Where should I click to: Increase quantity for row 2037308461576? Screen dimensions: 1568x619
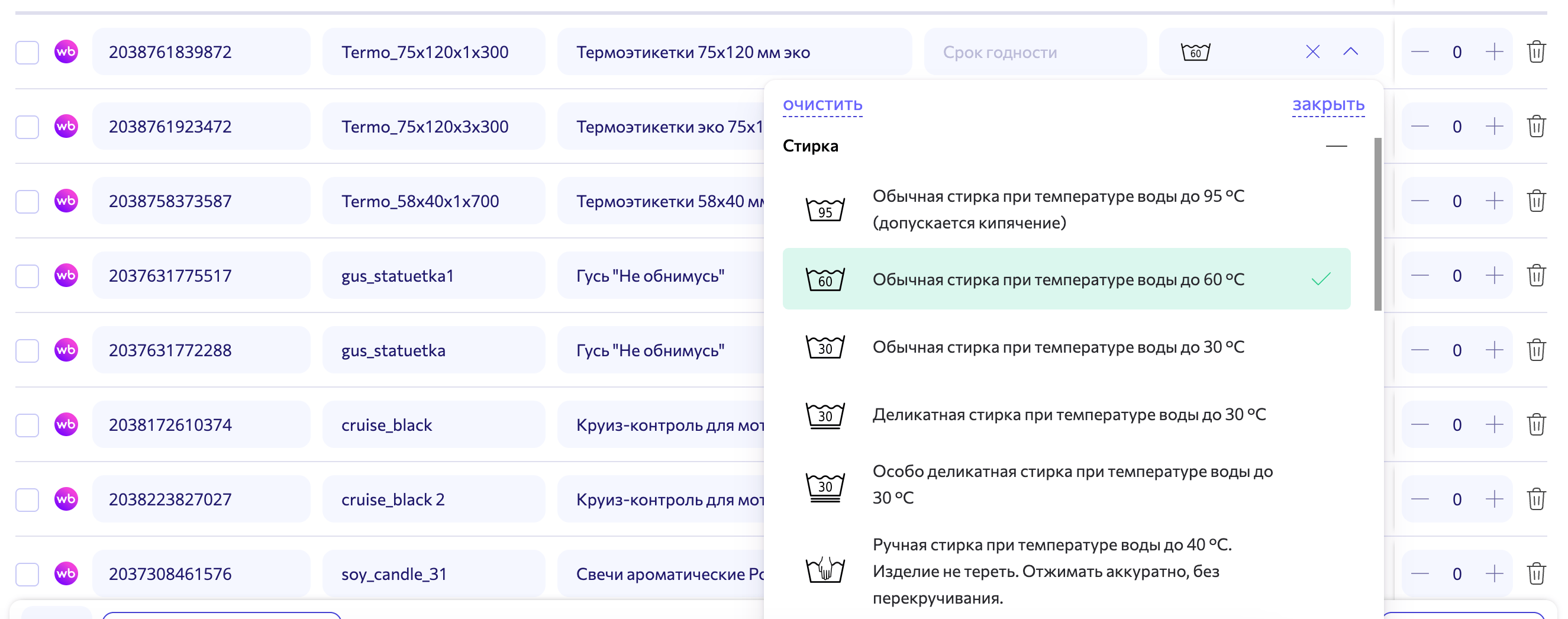coord(1495,574)
